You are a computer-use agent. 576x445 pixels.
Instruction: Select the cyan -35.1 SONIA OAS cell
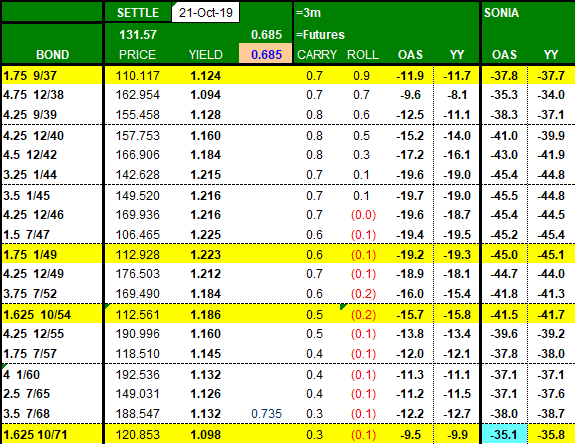(504, 434)
